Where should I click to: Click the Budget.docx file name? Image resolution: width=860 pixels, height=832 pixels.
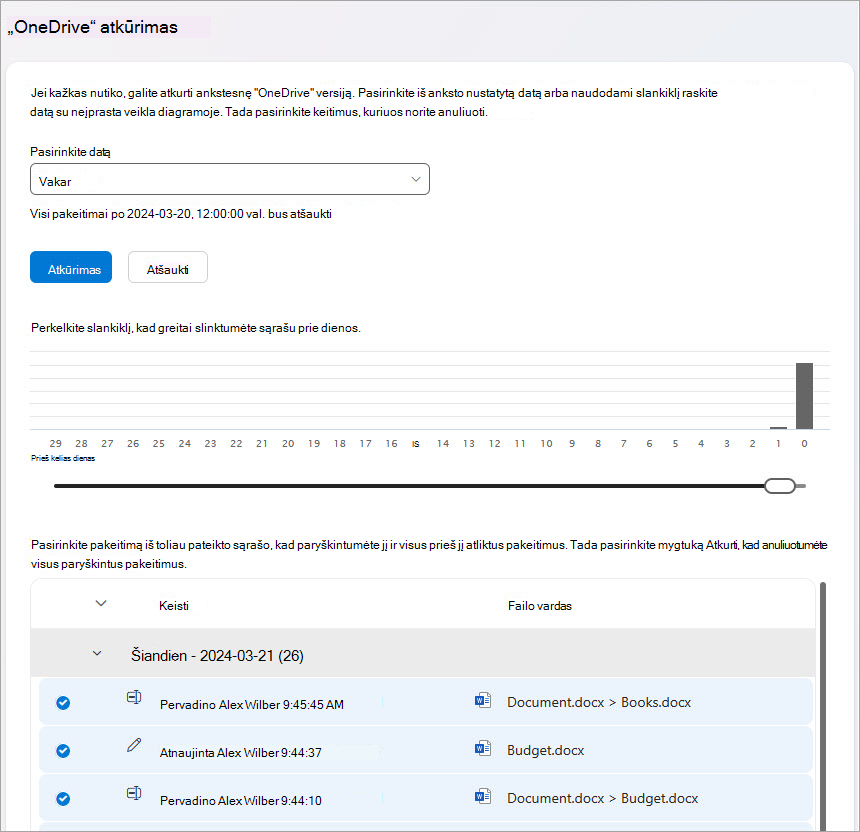pyautogui.click(x=546, y=750)
